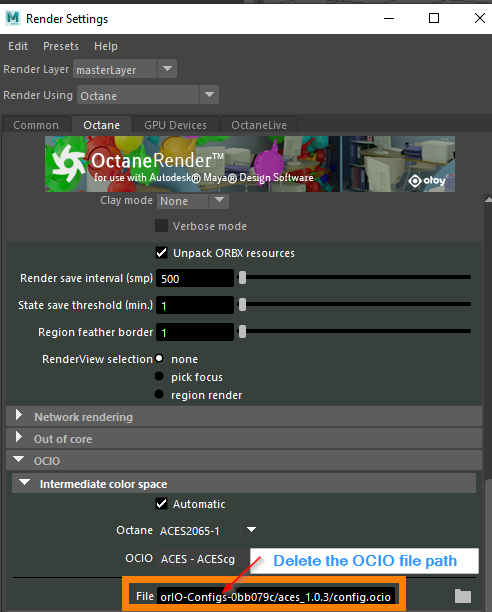Click the Maya app icon in title bar
The width and height of the screenshot is (492, 612).
[12, 18]
